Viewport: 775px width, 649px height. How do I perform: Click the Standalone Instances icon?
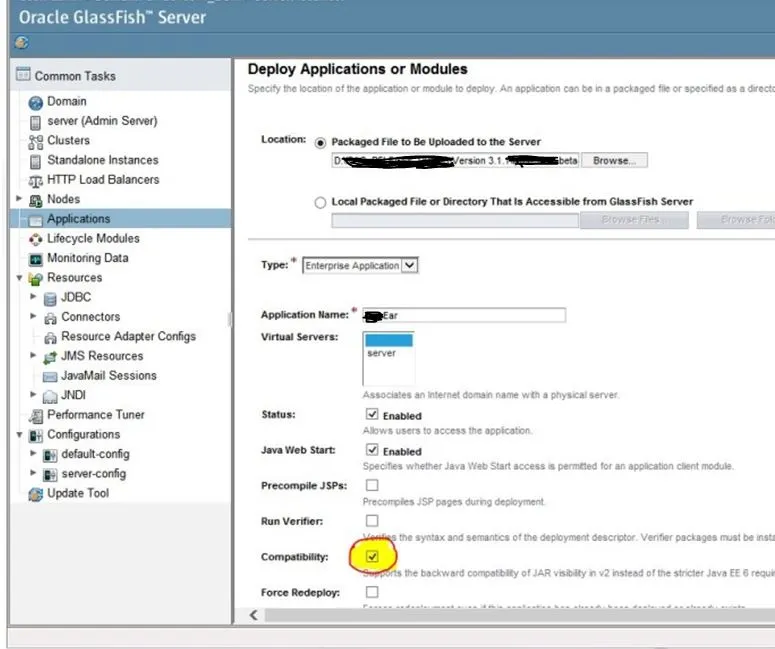pyautogui.click(x=35, y=162)
